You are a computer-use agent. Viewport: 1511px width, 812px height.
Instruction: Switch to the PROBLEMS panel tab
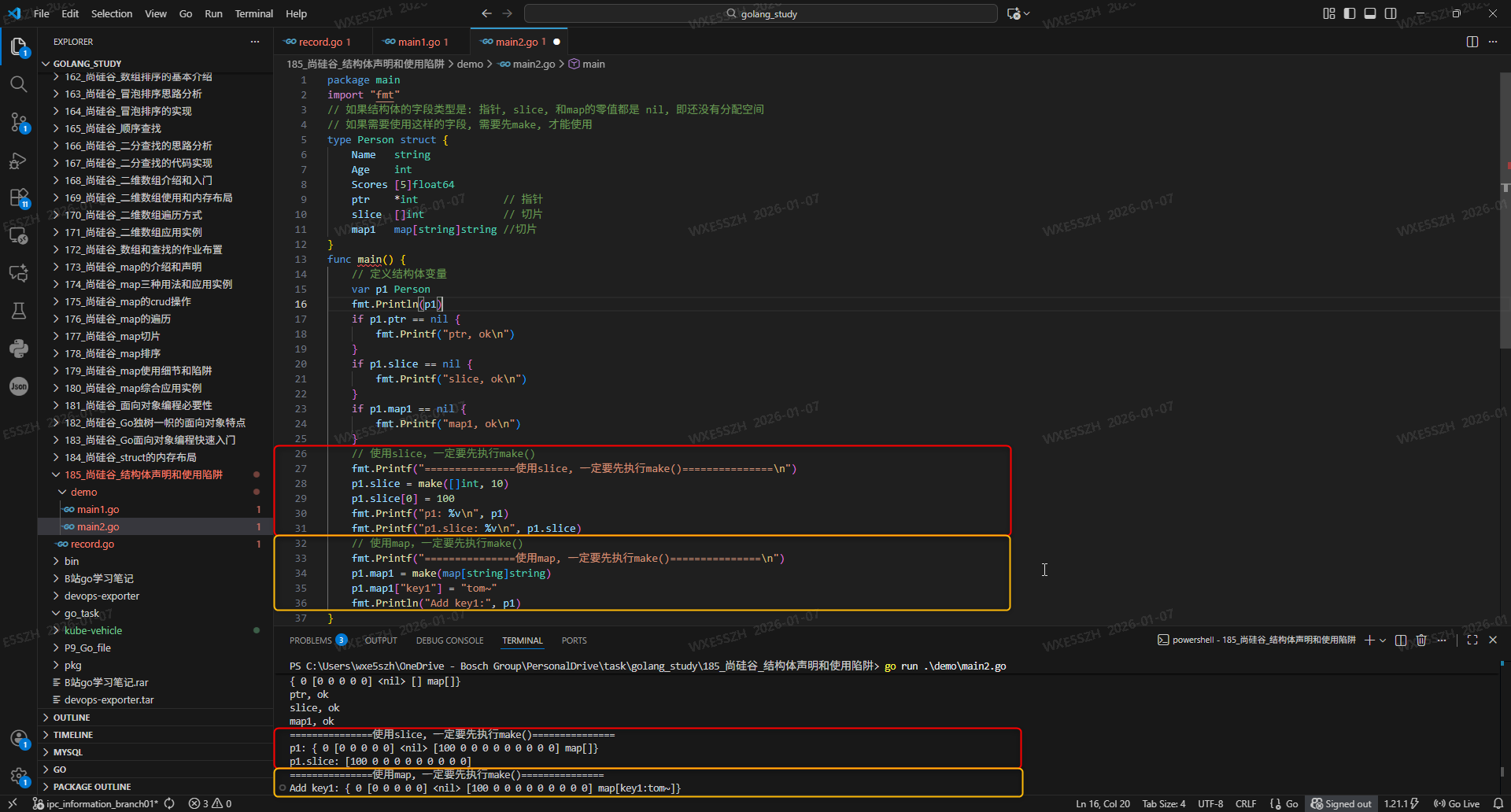click(317, 640)
